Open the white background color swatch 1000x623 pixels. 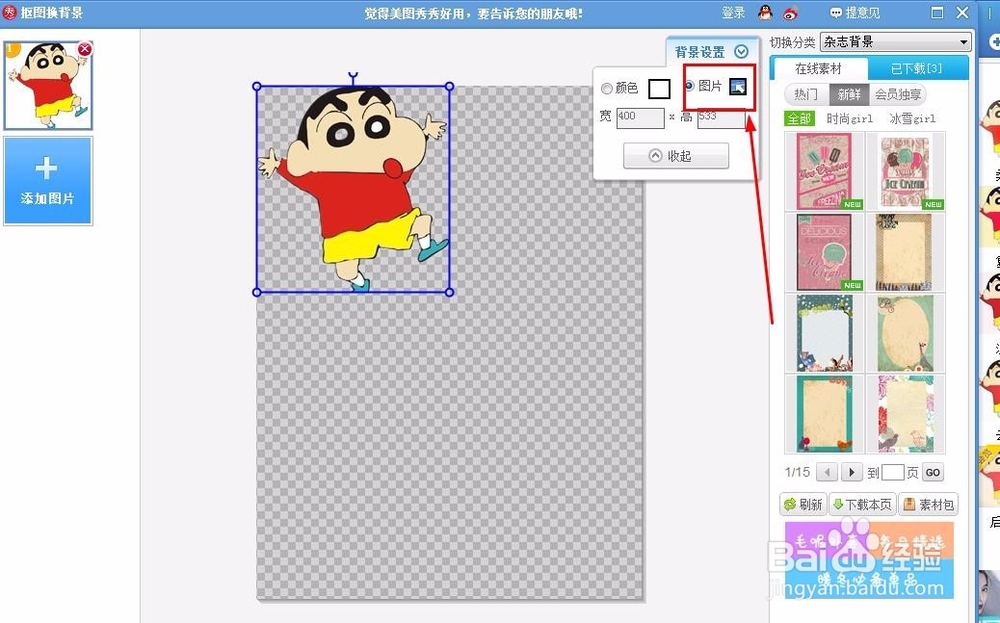[x=659, y=89]
